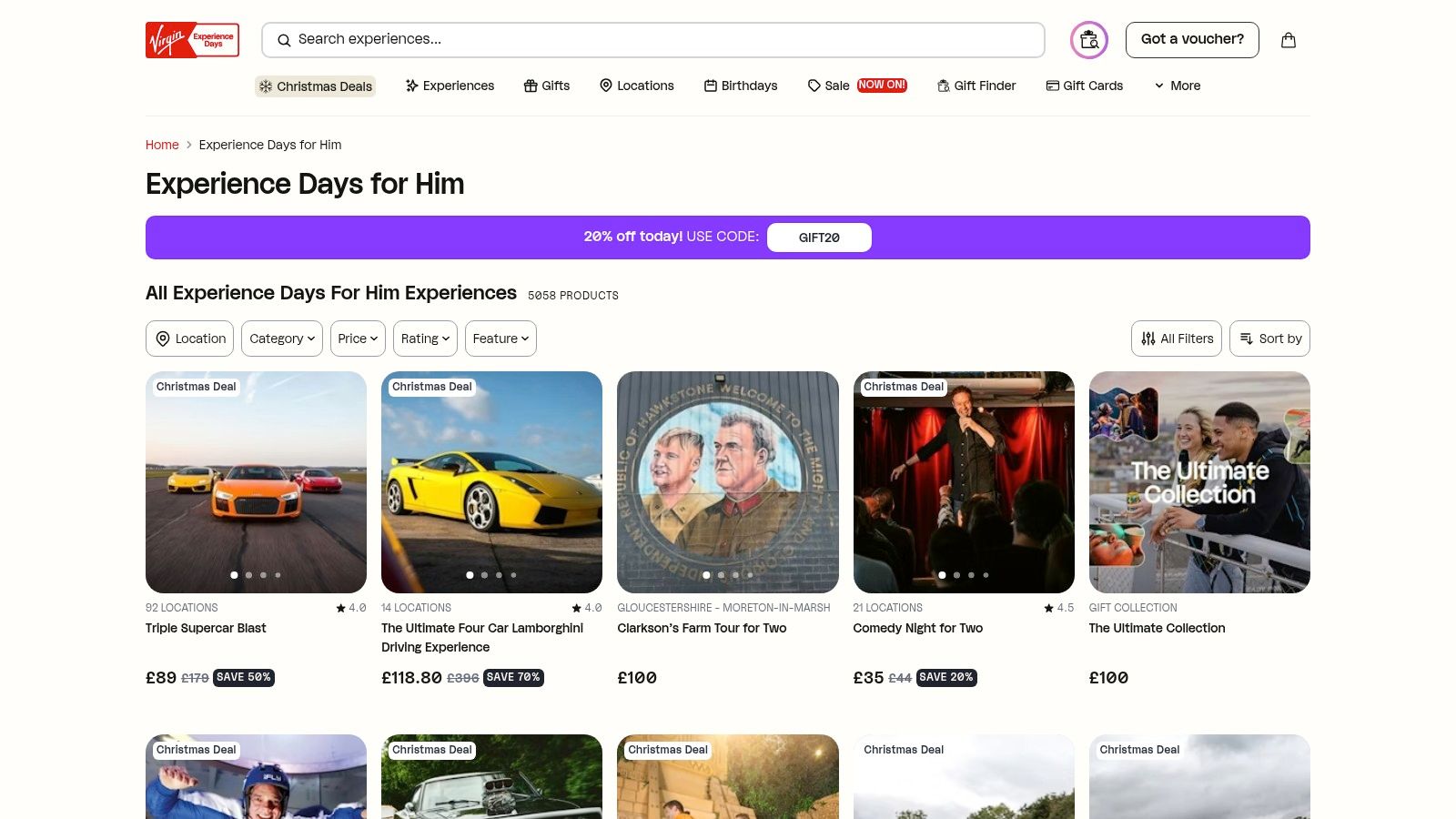Click the sale tag icon beside Sale
1456x819 pixels.
[x=814, y=86]
